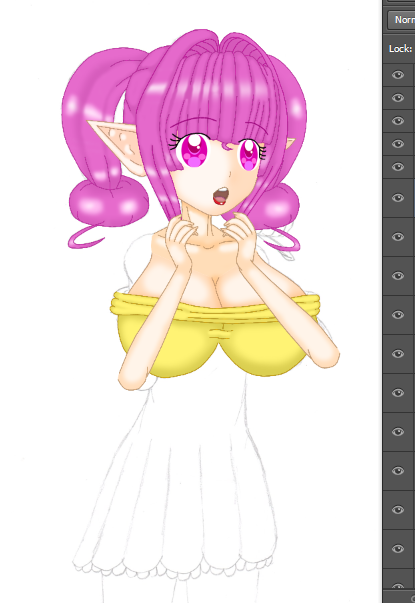
Task: Click the "Lock:" label in layers panel
Action: tap(400, 49)
